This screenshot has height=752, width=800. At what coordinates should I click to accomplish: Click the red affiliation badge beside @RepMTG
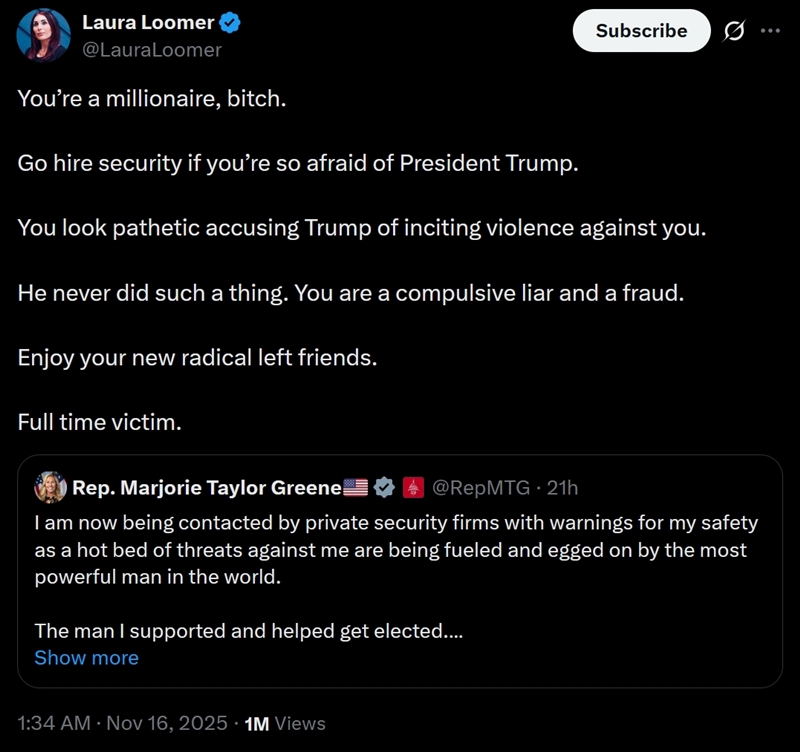pyautogui.click(x=413, y=488)
